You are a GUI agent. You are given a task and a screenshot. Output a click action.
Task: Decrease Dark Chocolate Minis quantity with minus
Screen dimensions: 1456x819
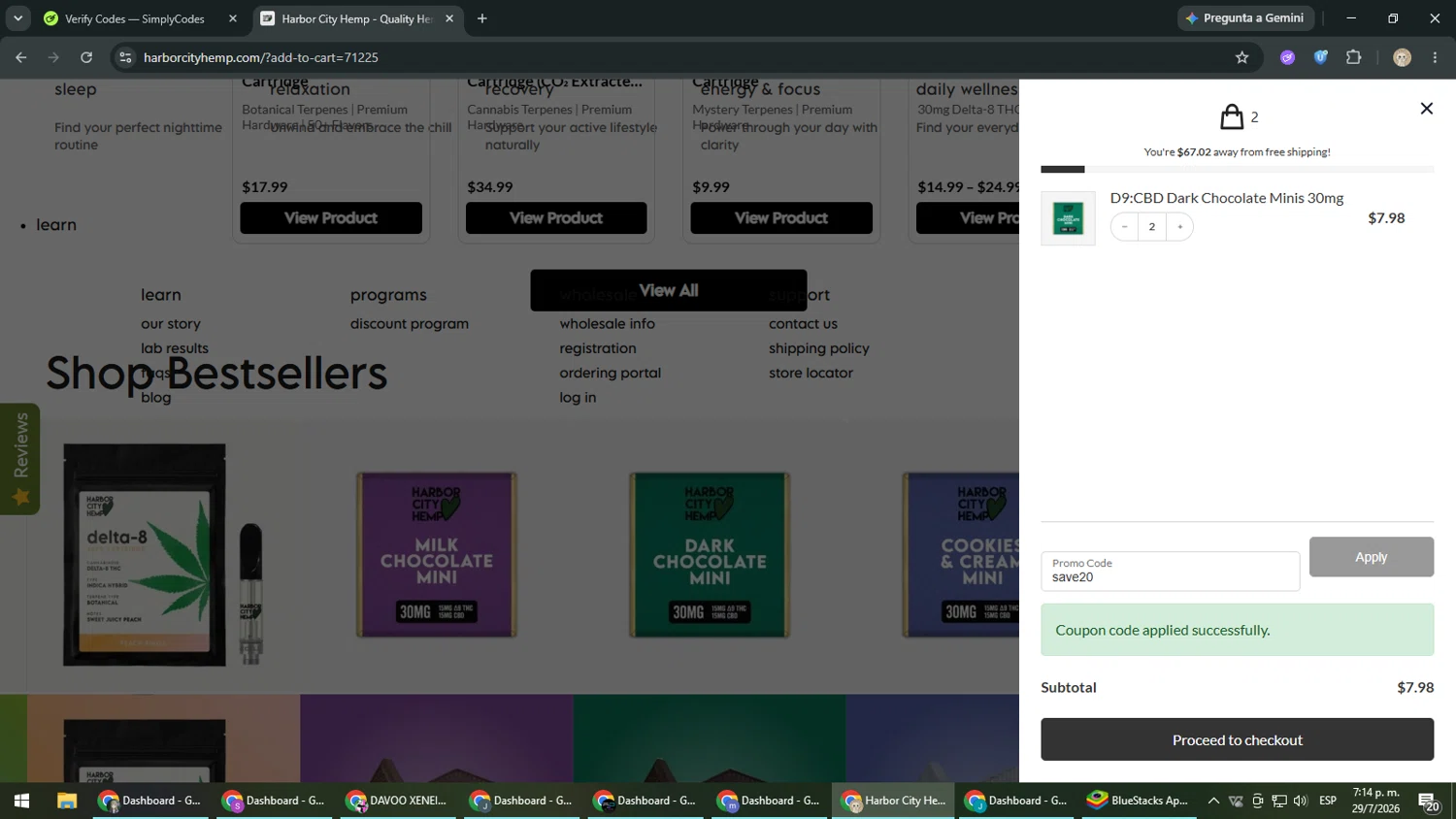tap(1124, 227)
